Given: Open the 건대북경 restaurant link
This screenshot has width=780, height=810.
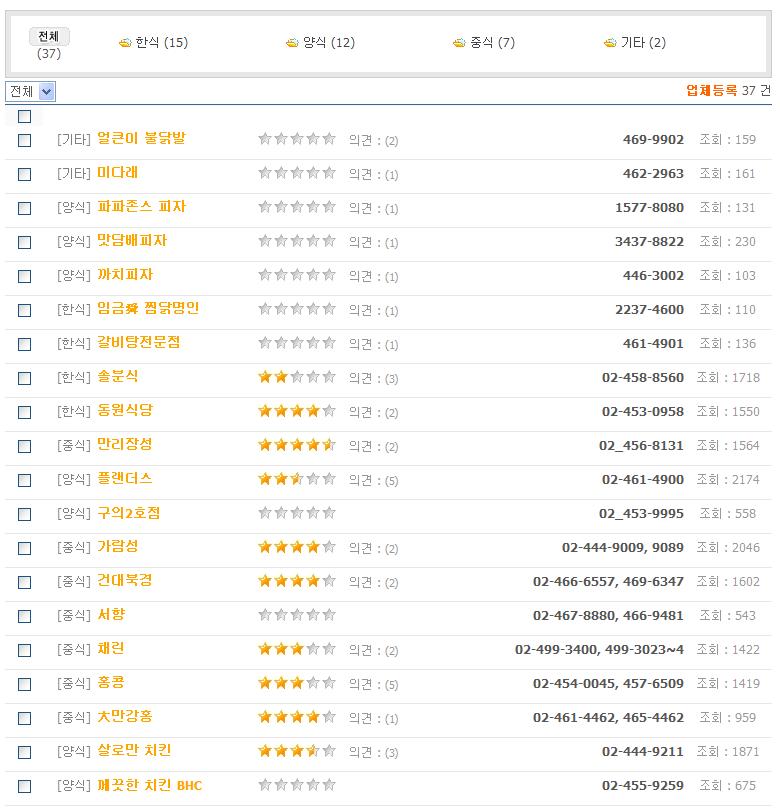Looking at the screenshot, I should click(125, 581).
